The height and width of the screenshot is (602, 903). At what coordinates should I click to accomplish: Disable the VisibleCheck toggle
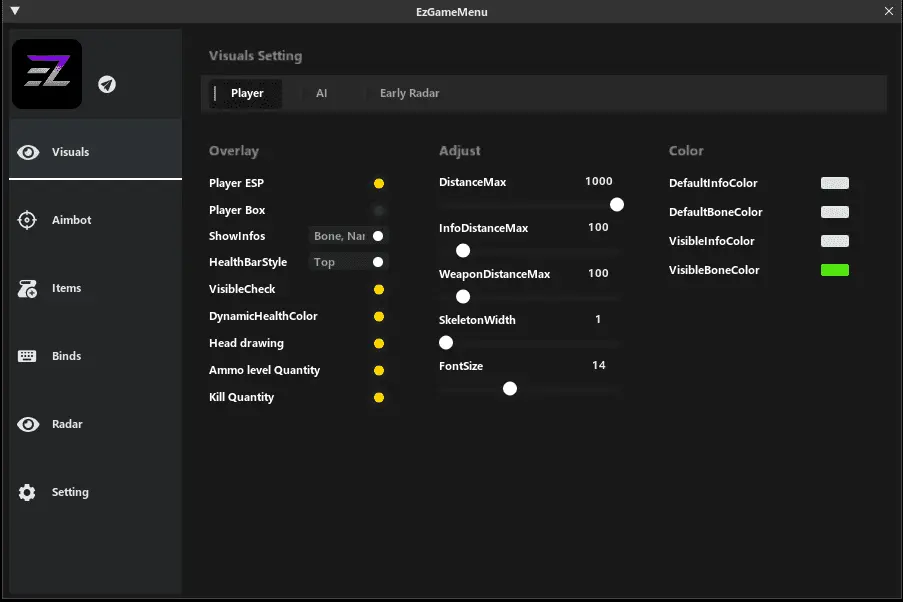[x=379, y=290]
